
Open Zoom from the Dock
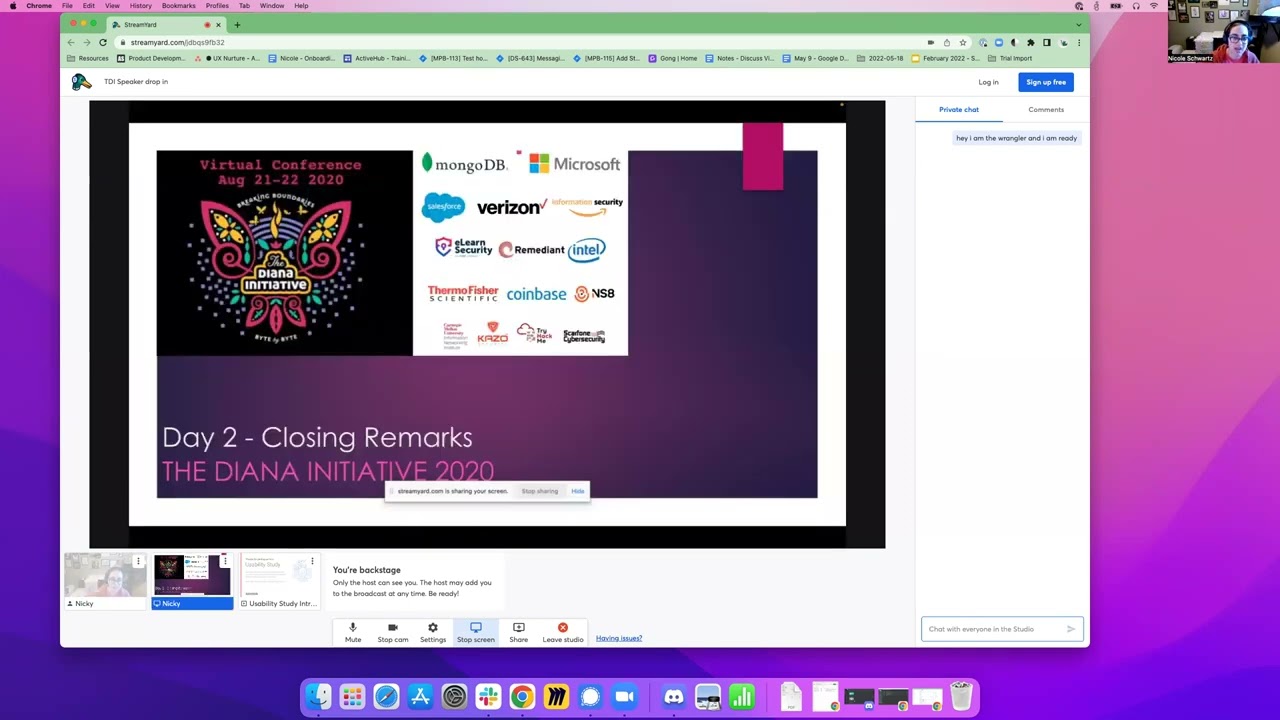point(624,696)
